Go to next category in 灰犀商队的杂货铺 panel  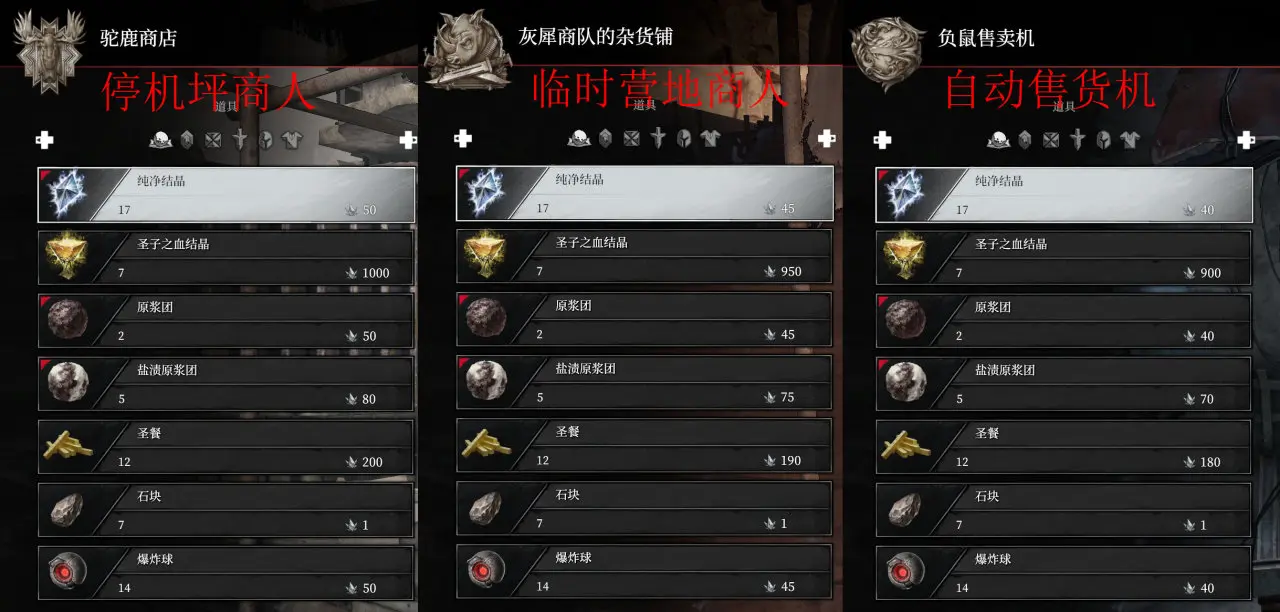[826, 139]
